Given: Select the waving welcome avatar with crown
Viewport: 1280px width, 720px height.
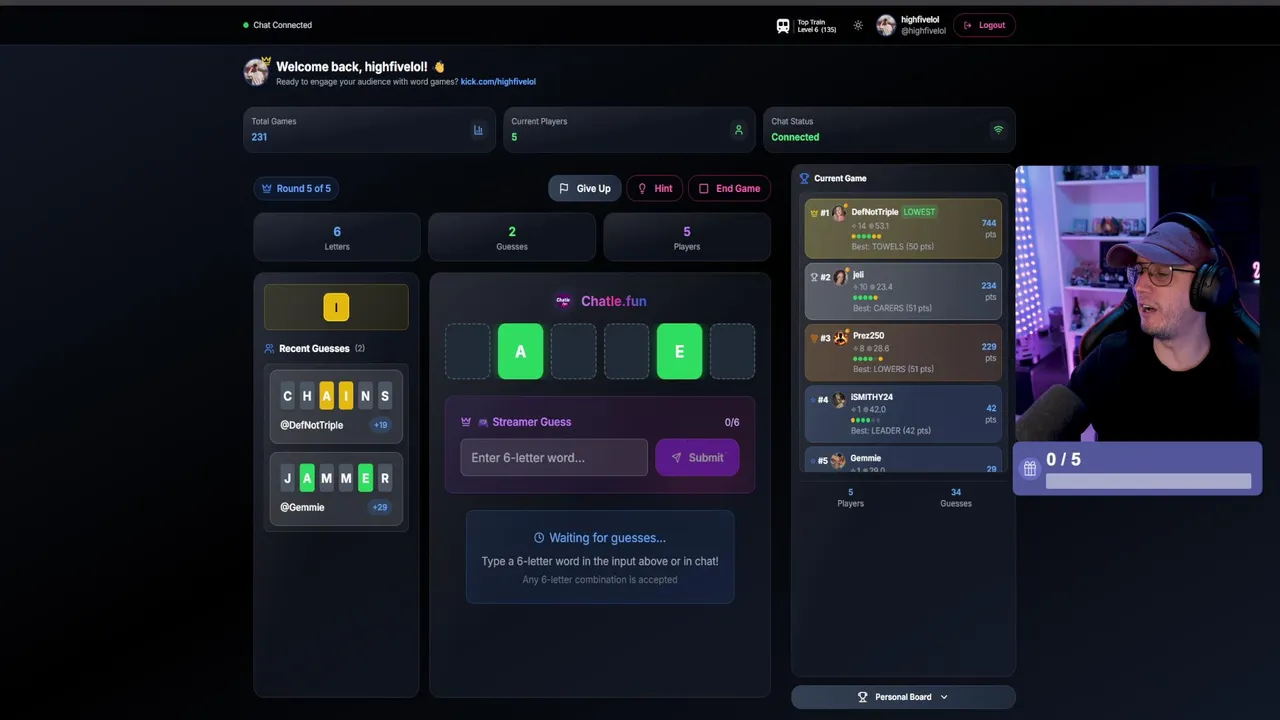Looking at the screenshot, I should [x=257, y=71].
